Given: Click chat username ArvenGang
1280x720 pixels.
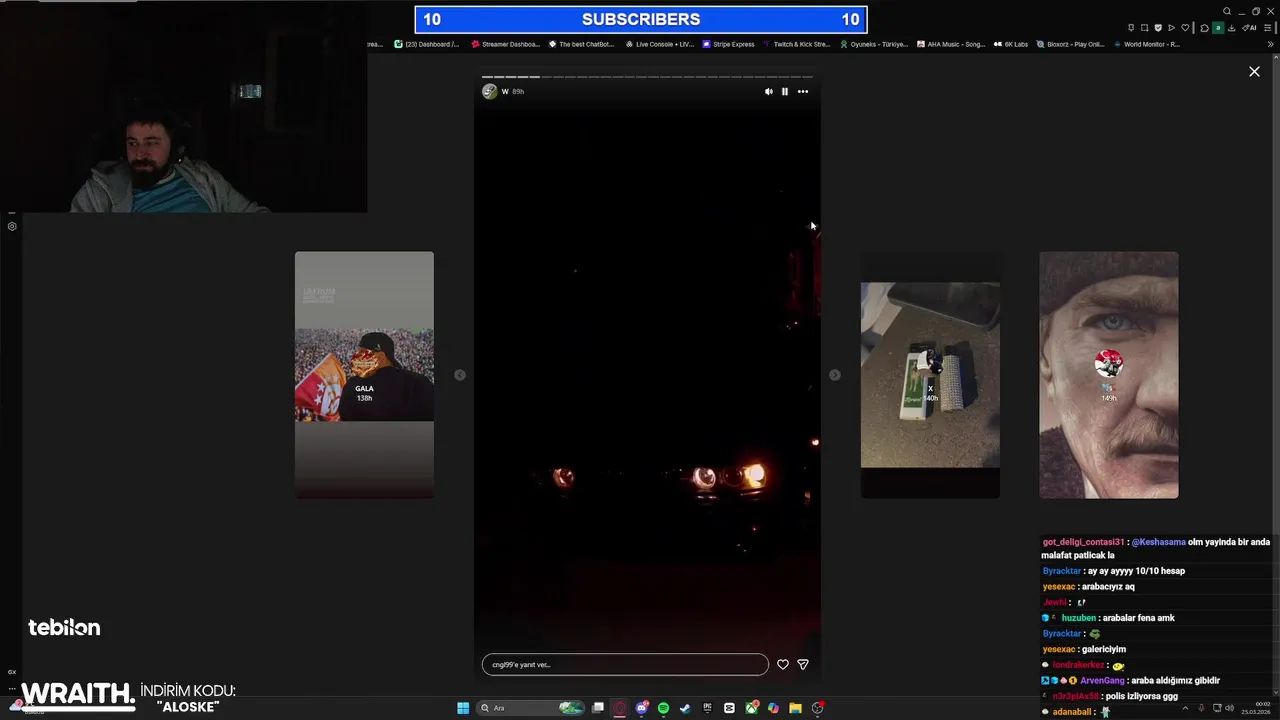Looking at the screenshot, I should (1101, 680).
